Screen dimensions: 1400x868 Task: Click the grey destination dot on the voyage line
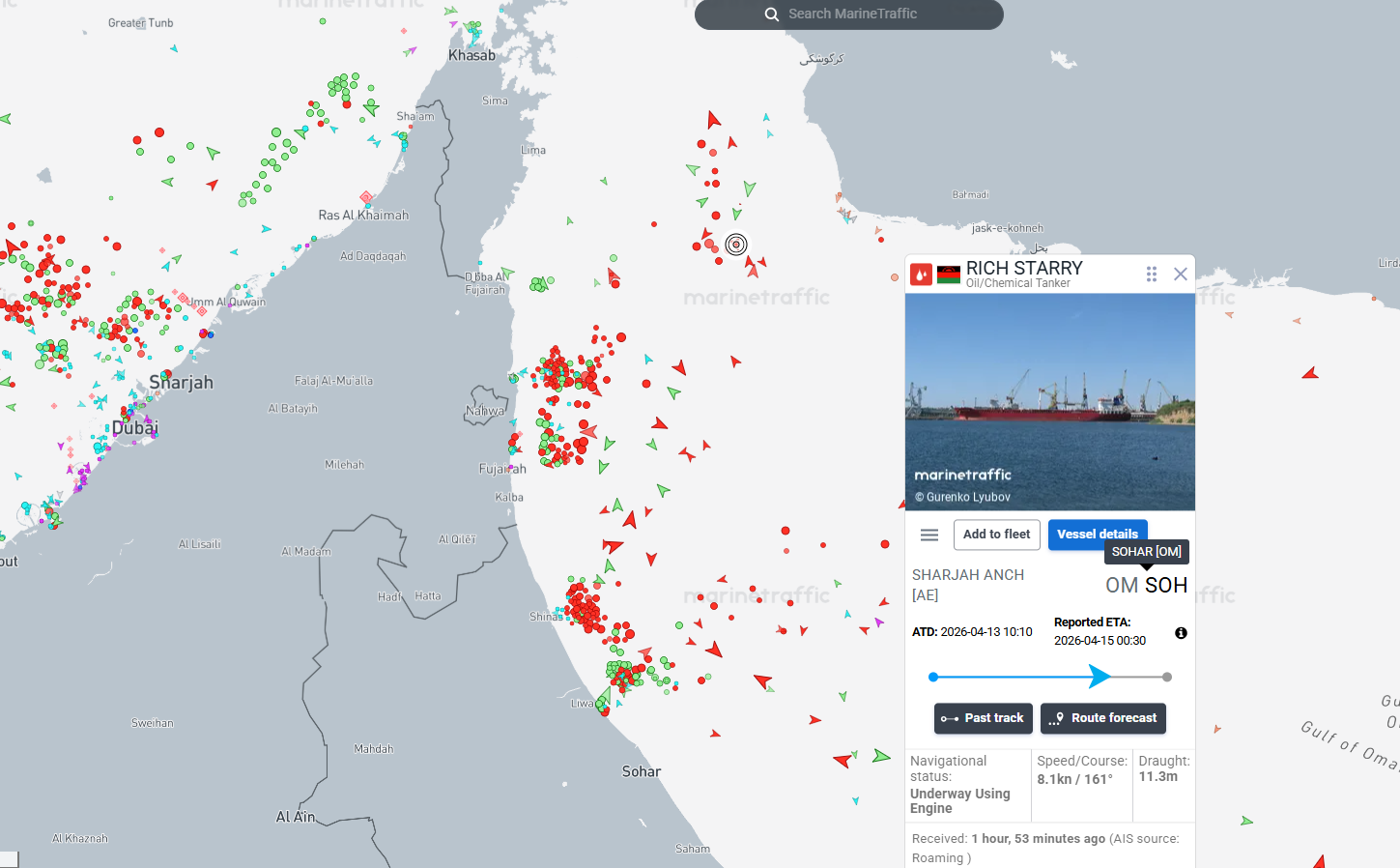(1167, 678)
